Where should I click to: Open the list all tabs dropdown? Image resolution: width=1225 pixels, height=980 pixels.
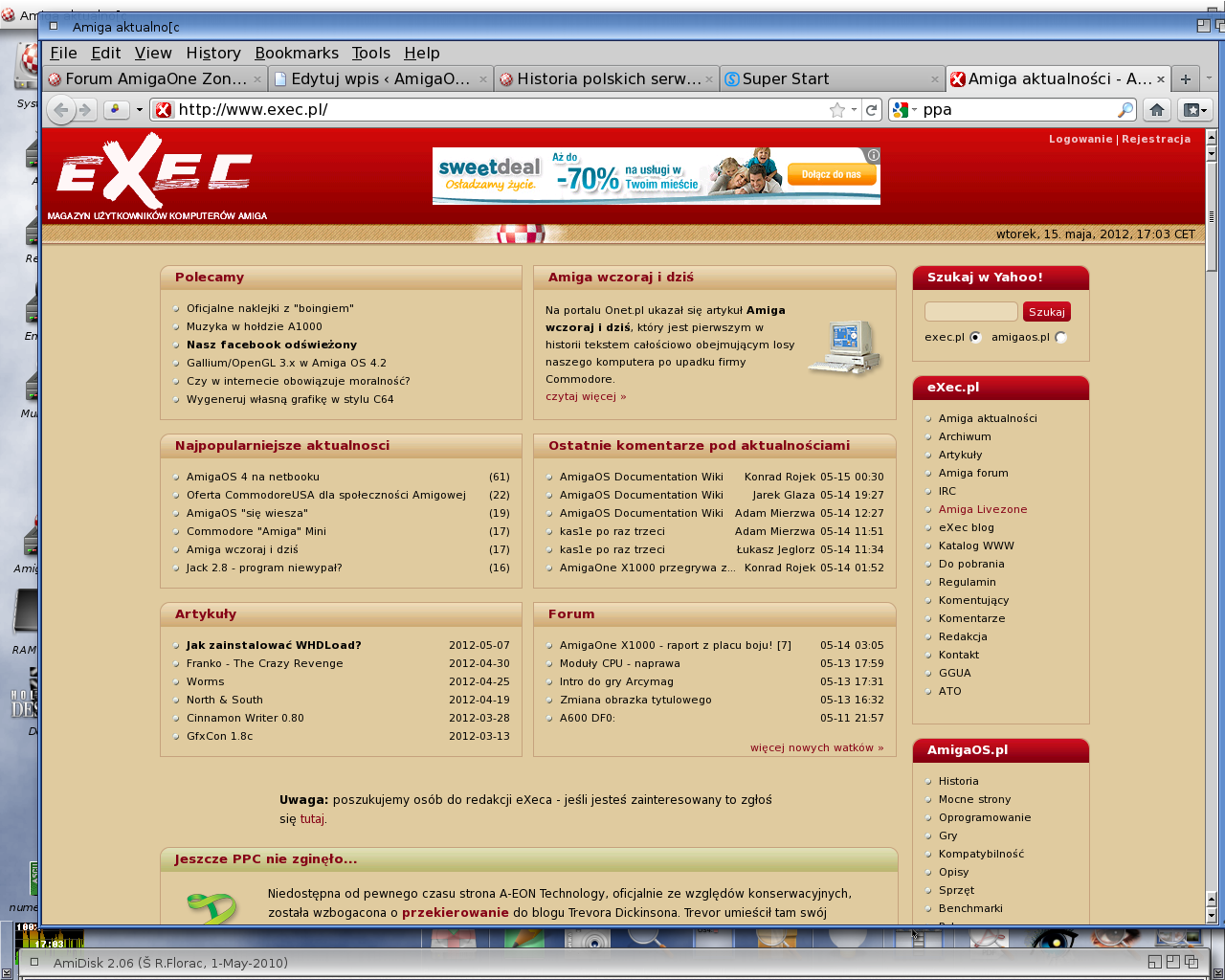pyautogui.click(x=1209, y=79)
